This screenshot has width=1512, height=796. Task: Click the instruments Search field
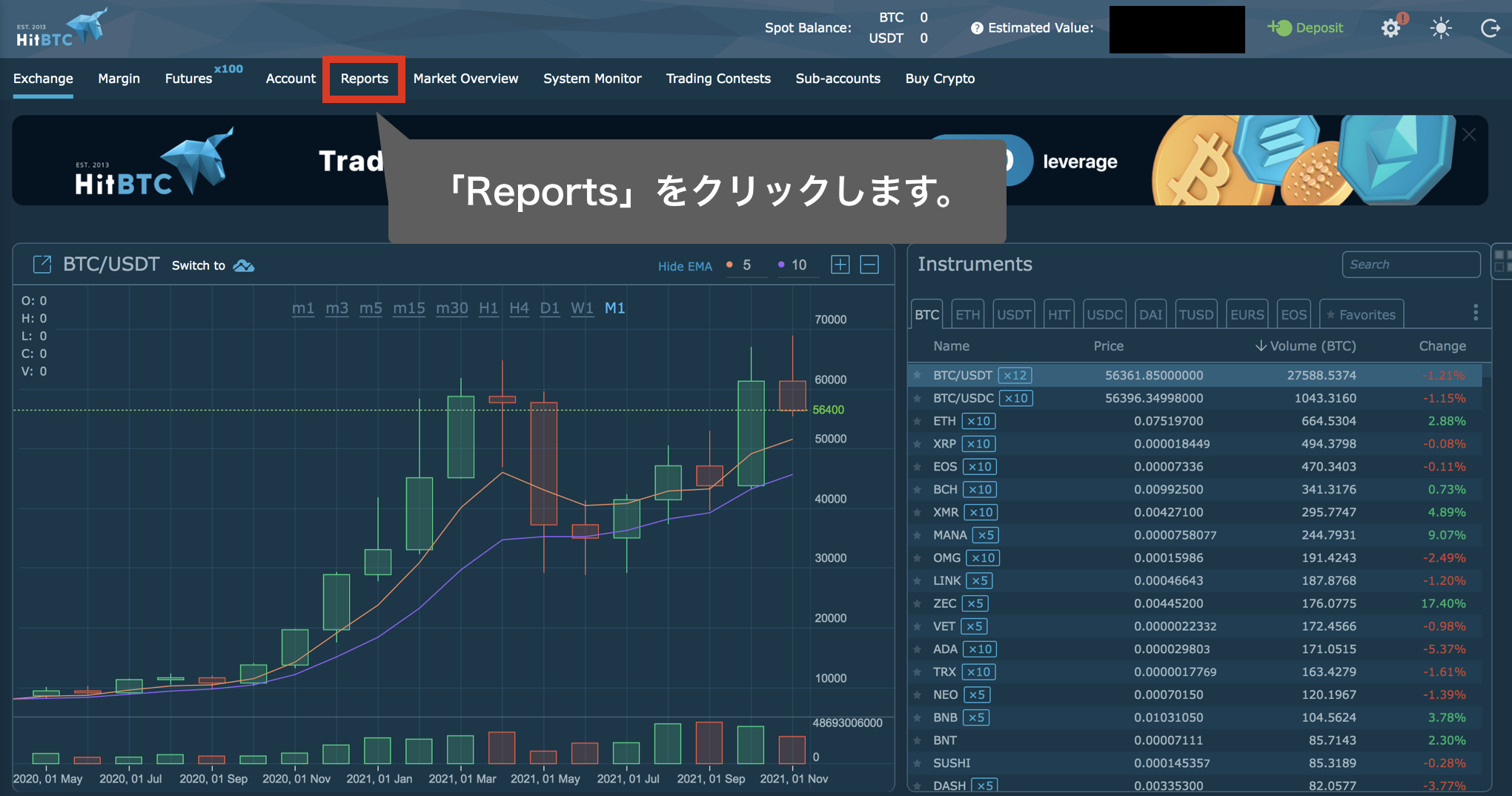coord(1410,265)
